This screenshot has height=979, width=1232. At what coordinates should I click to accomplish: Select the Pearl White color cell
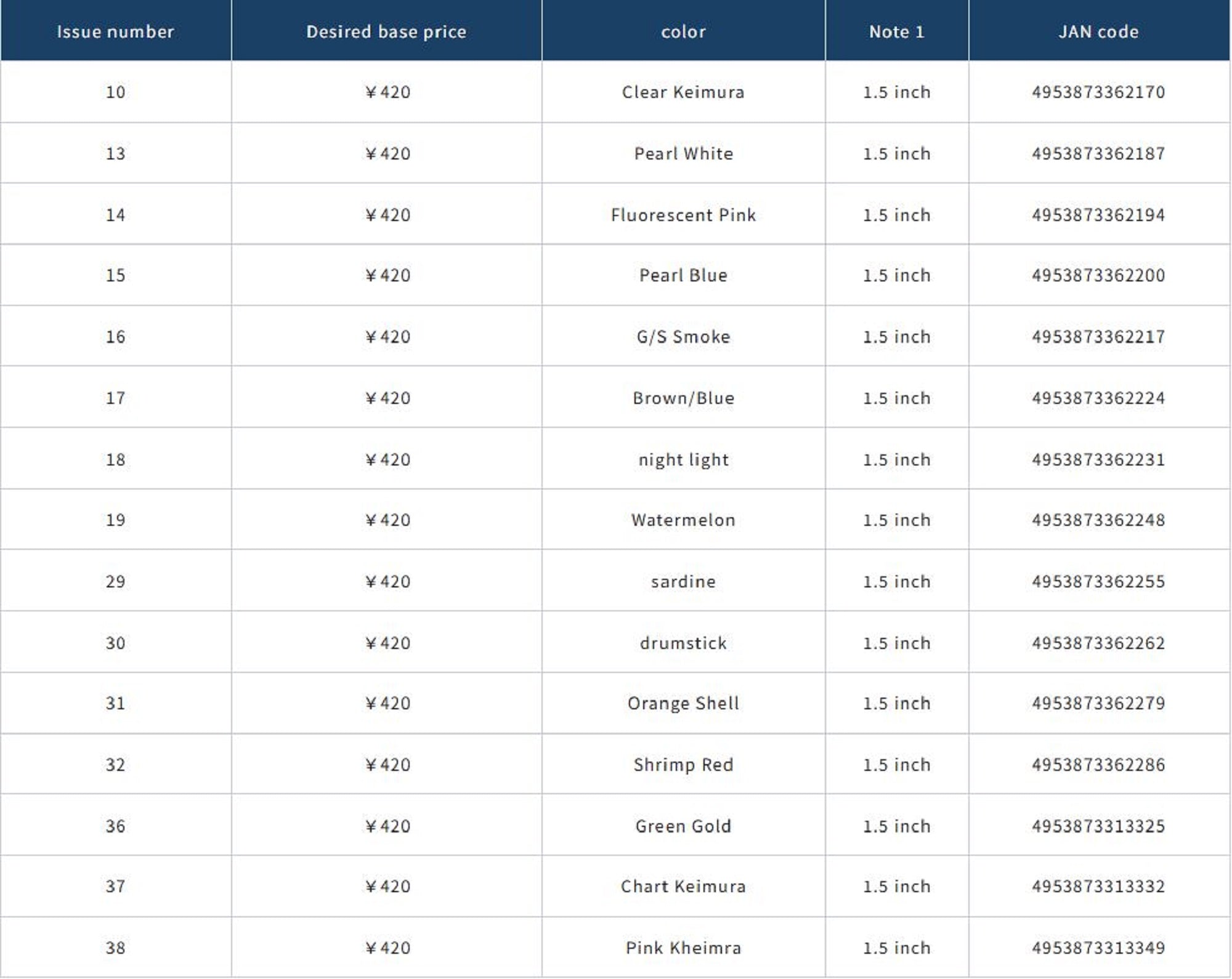pos(683,153)
